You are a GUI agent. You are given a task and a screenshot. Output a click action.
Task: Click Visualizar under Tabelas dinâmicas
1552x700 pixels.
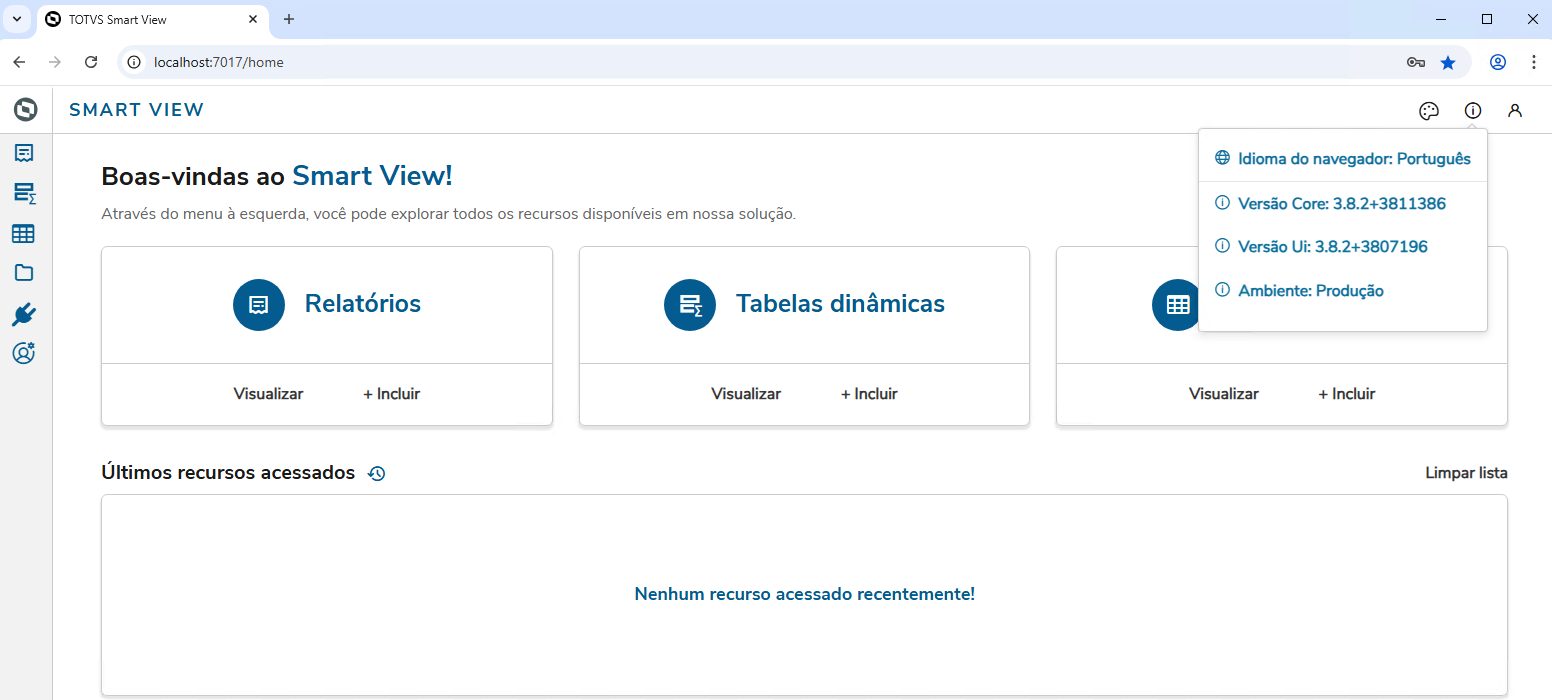[746, 394]
